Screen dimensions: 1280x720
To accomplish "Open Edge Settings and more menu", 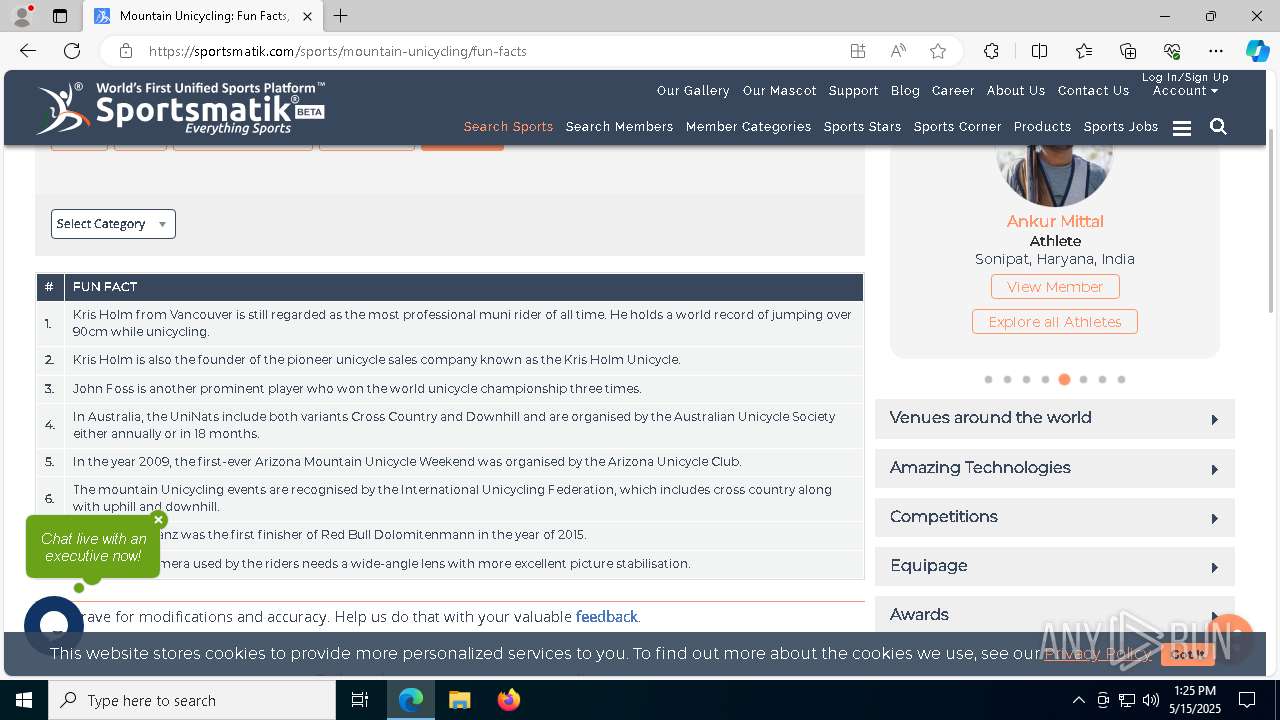I will [1216, 51].
